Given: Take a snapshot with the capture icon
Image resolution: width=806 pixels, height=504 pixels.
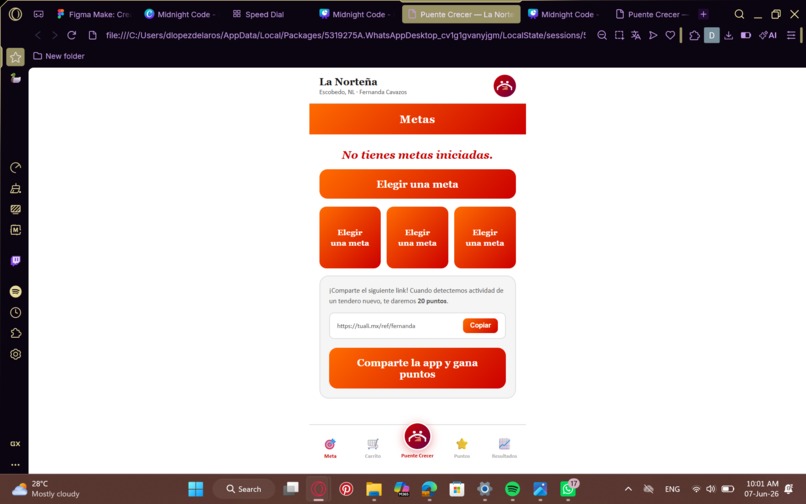Looking at the screenshot, I should [619, 35].
